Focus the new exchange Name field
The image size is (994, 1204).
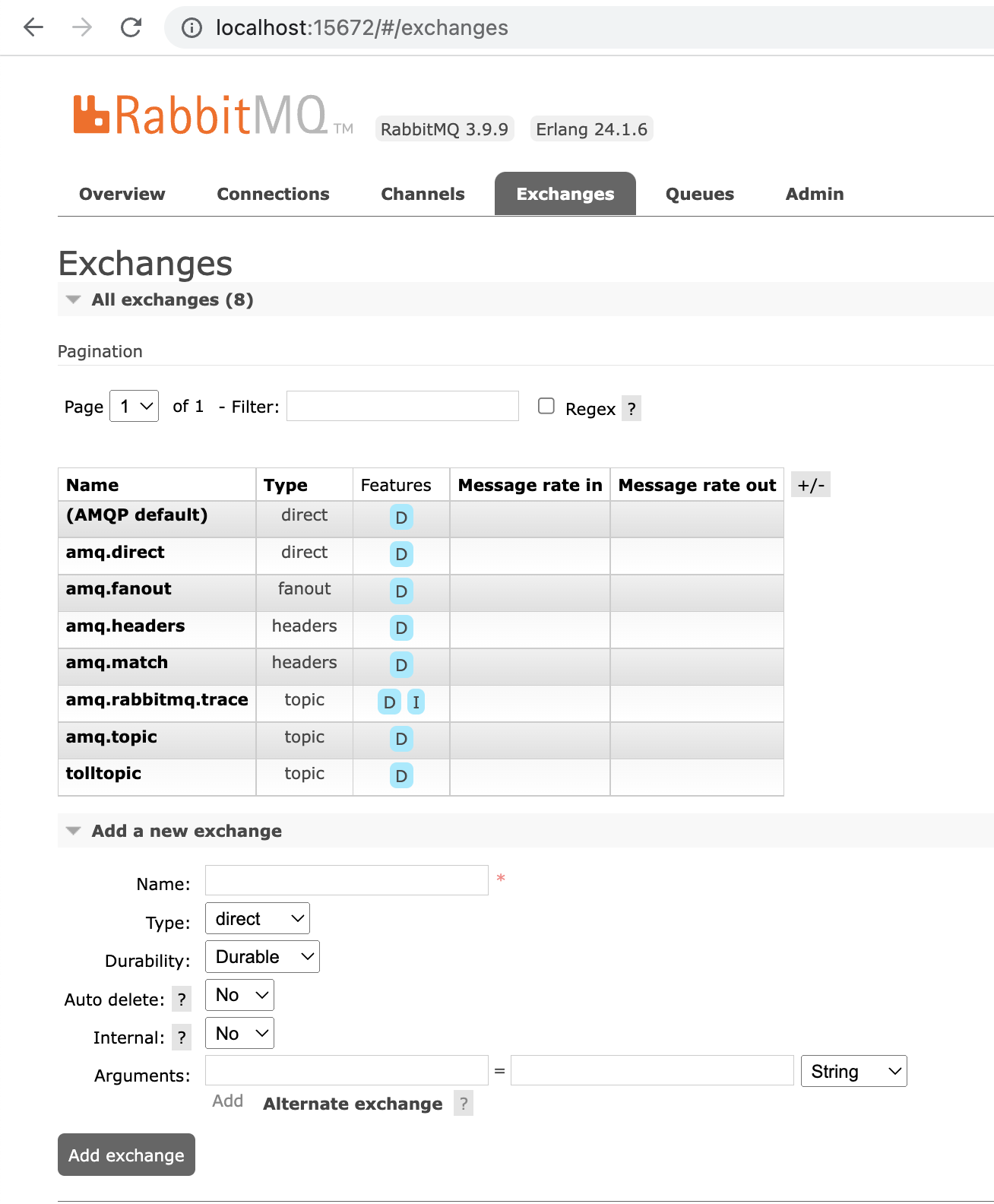(347, 880)
